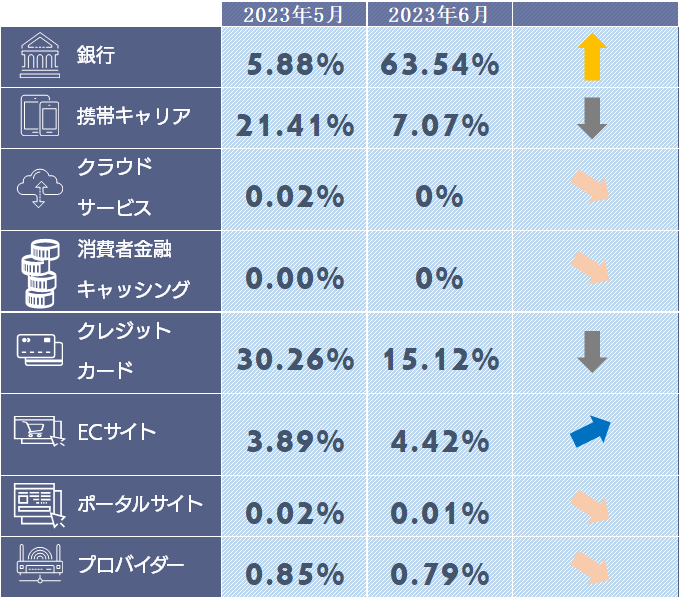
Task: Click the 30.26% credit card value
Action: tap(295, 358)
